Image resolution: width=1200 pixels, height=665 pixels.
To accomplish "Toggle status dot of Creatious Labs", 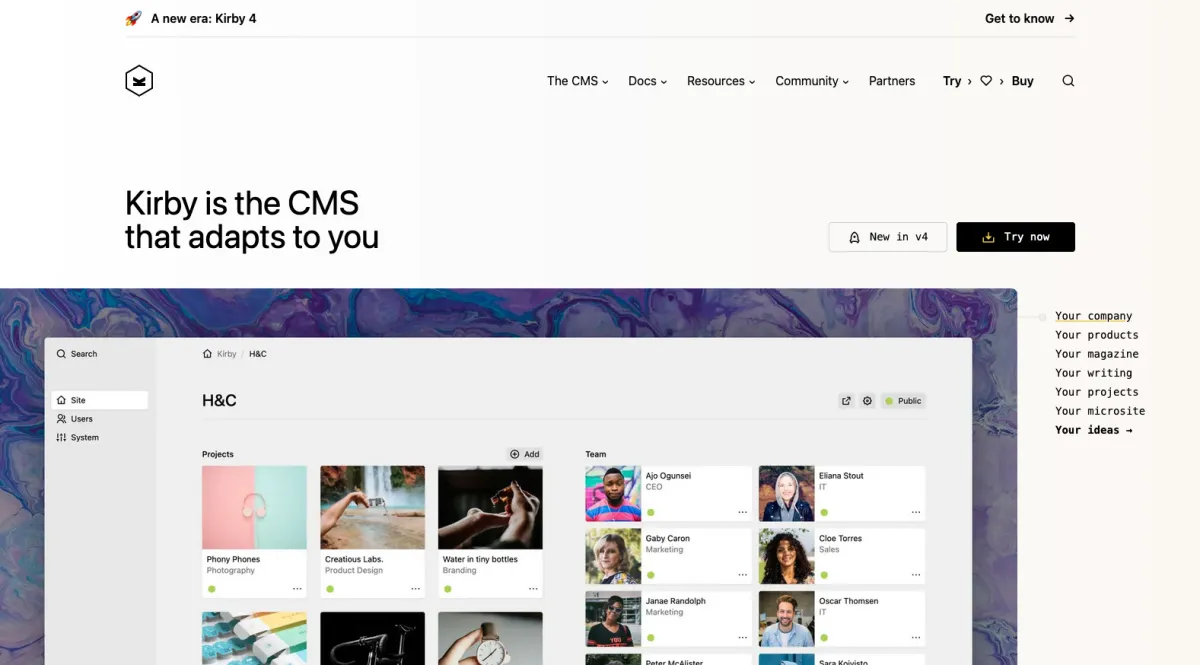I will (x=330, y=589).
